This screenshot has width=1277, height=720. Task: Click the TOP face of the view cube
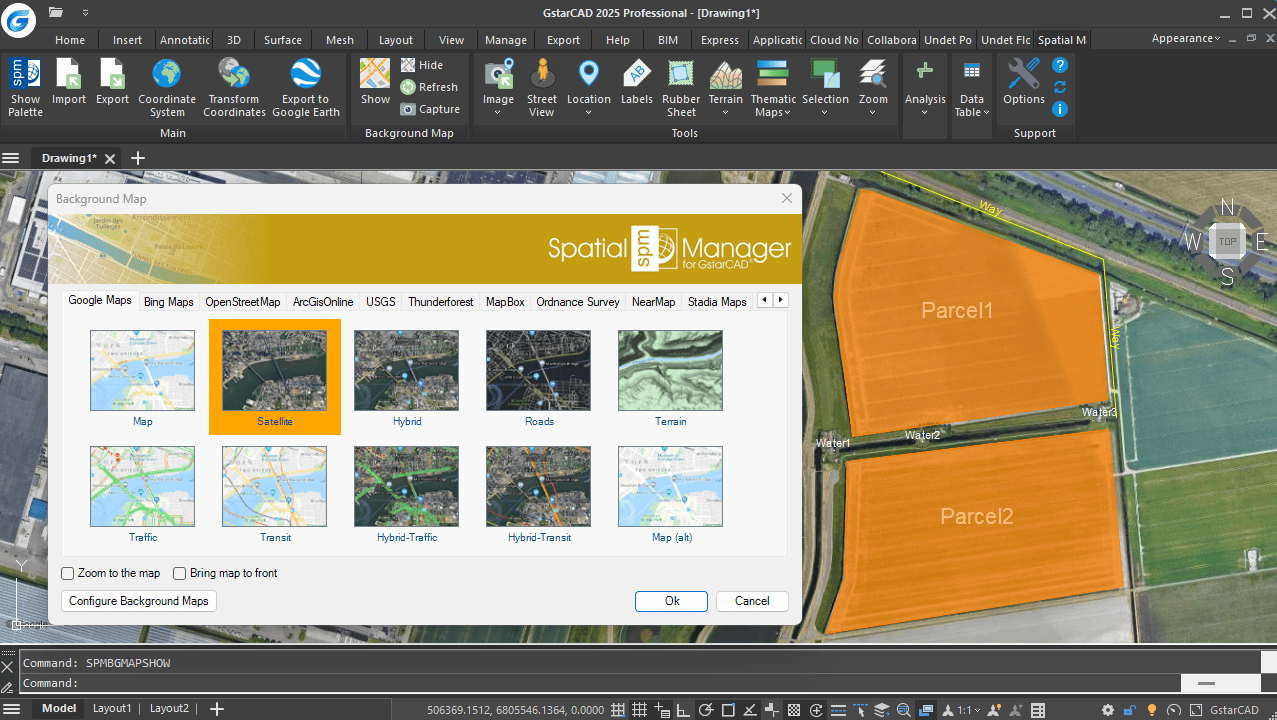point(1227,241)
